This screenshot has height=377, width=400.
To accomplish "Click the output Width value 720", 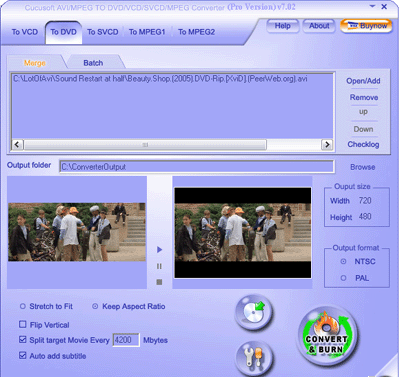I will (365, 201).
